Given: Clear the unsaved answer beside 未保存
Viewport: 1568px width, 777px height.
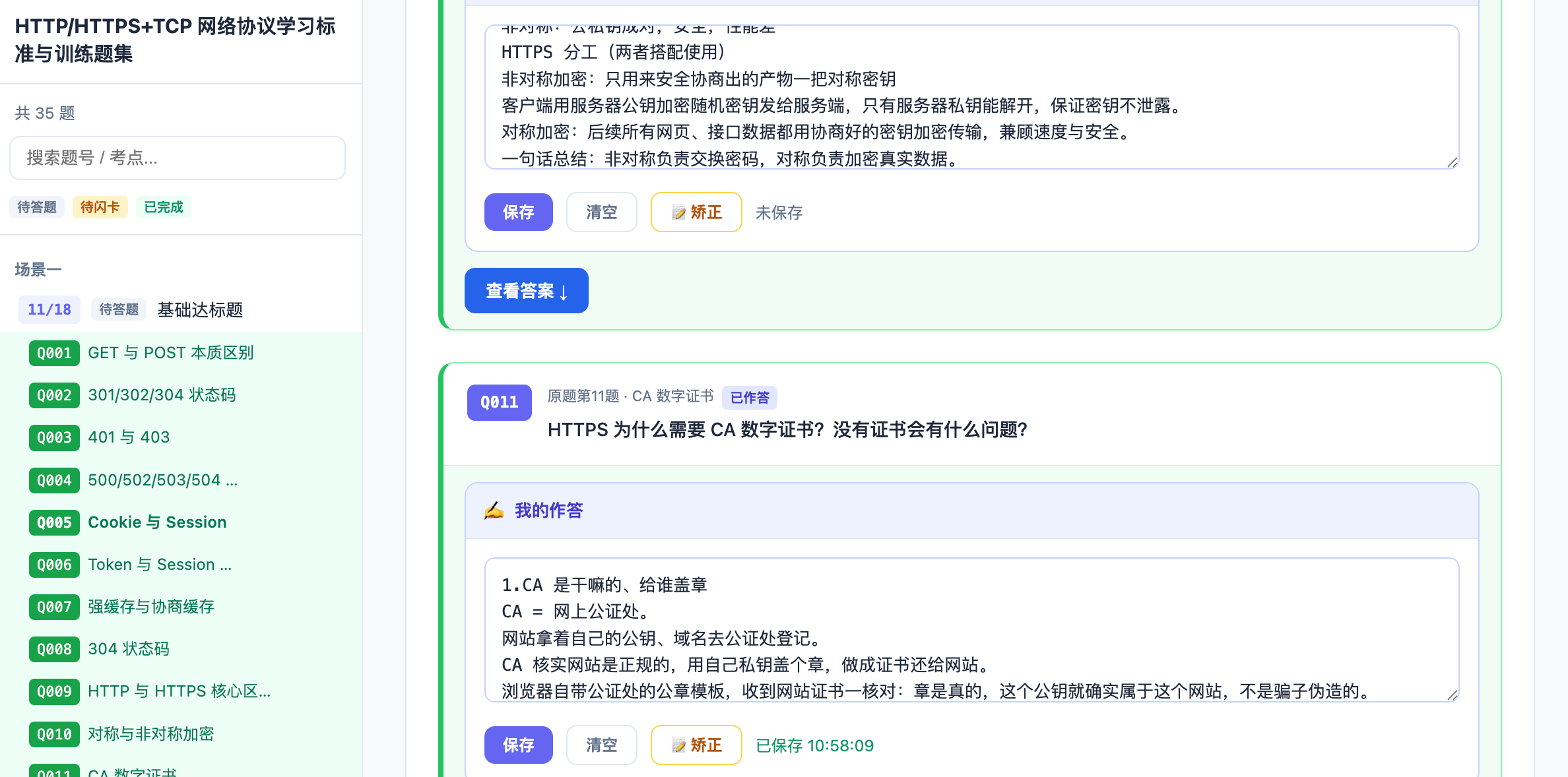Looking at the screenshot, I should tap(602, 212).
